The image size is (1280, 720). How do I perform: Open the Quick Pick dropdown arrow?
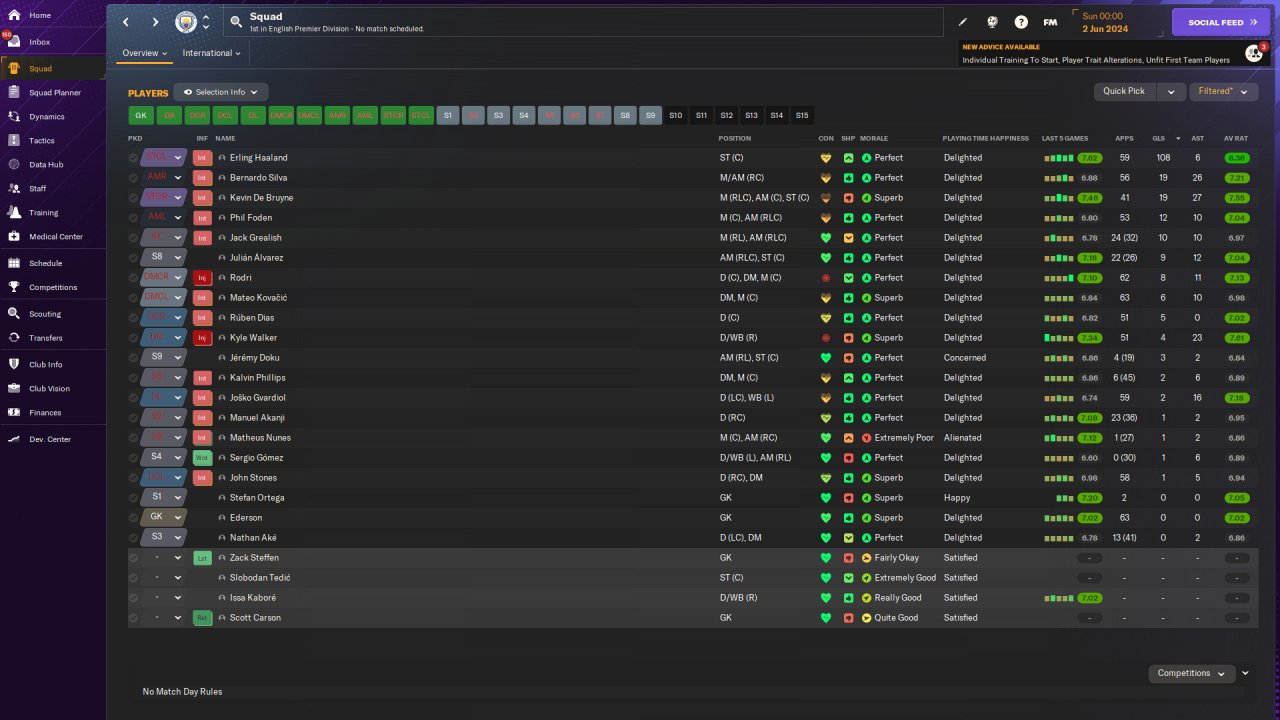coord(1171,91)
